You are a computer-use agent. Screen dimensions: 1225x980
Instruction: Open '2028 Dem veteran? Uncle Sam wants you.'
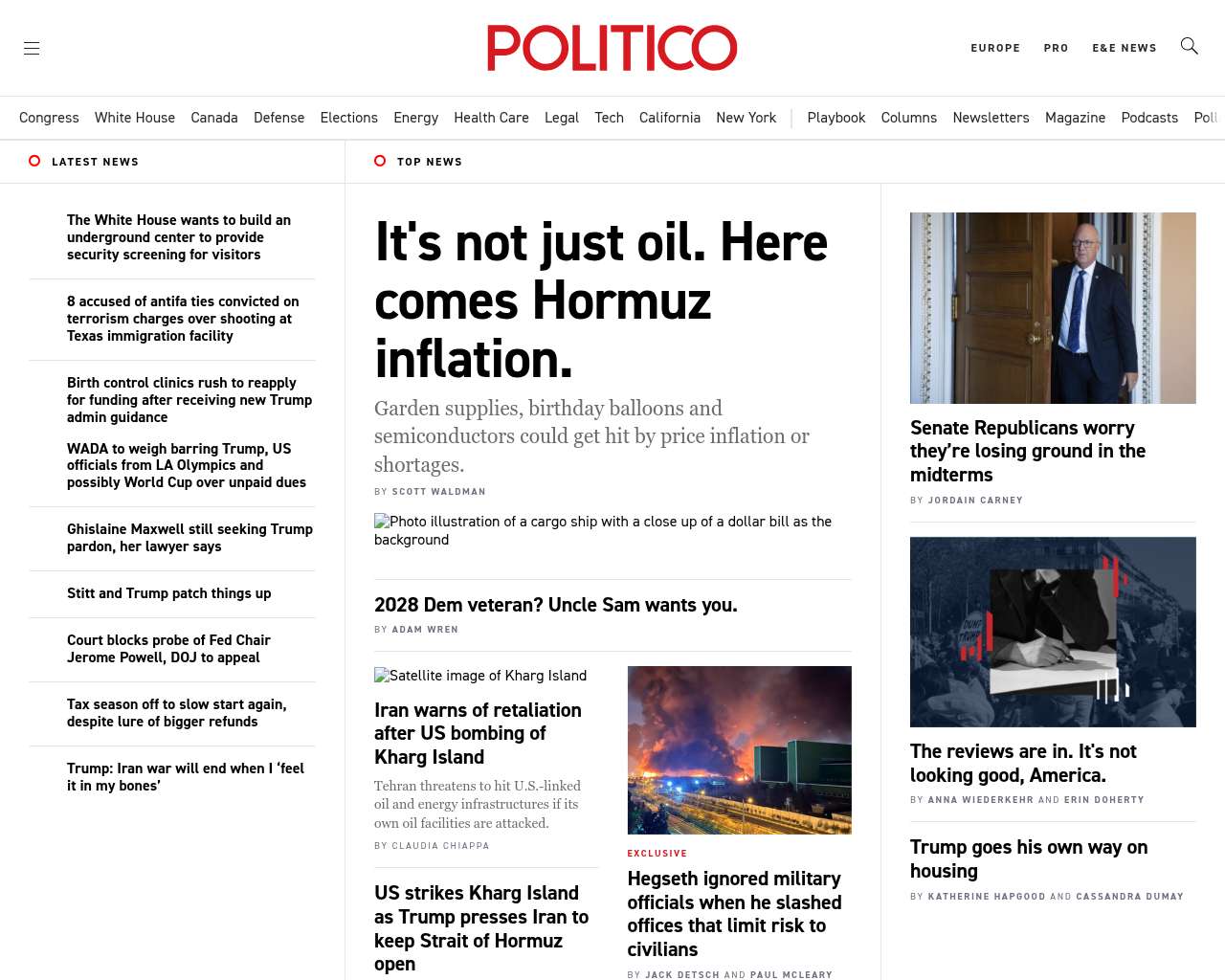click(556, 605)
